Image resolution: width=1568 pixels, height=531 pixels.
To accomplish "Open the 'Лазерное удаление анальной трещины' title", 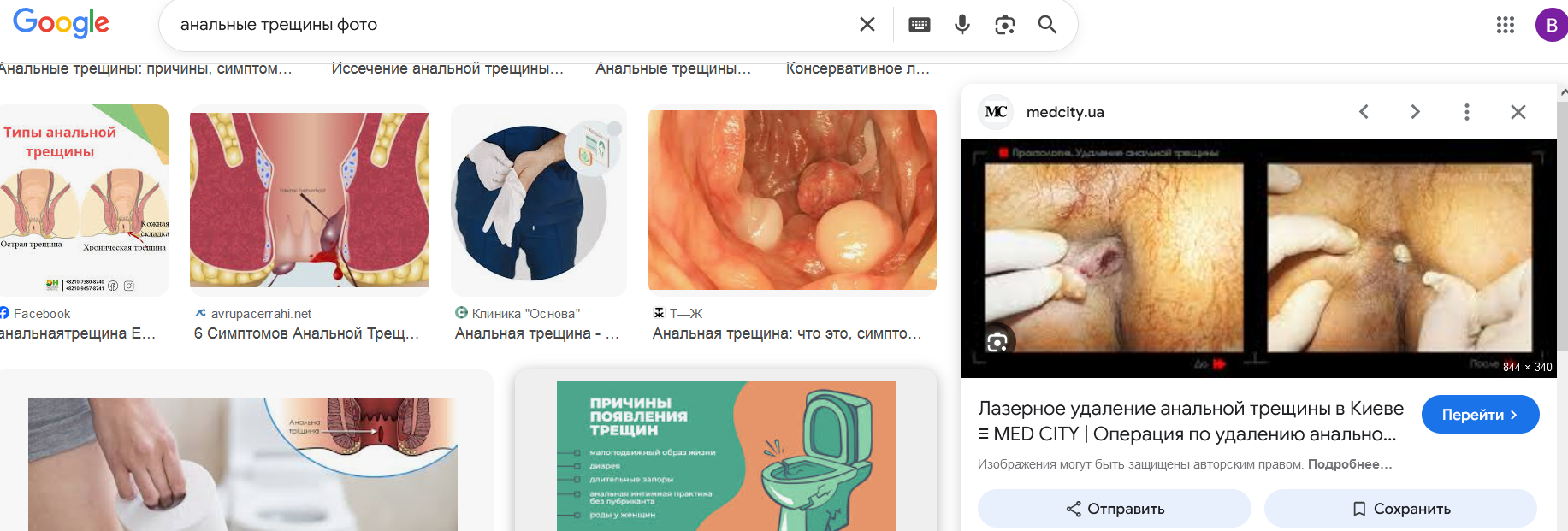I will coord(1190,422).
